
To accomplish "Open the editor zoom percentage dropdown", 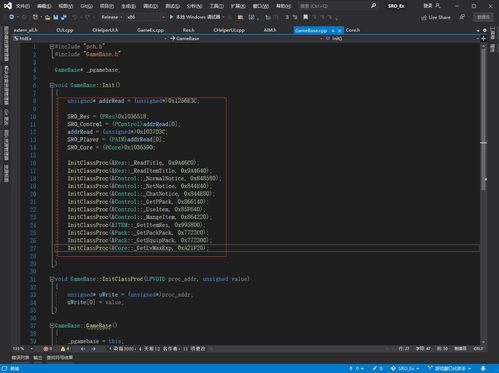I will [x=23, y=349].
